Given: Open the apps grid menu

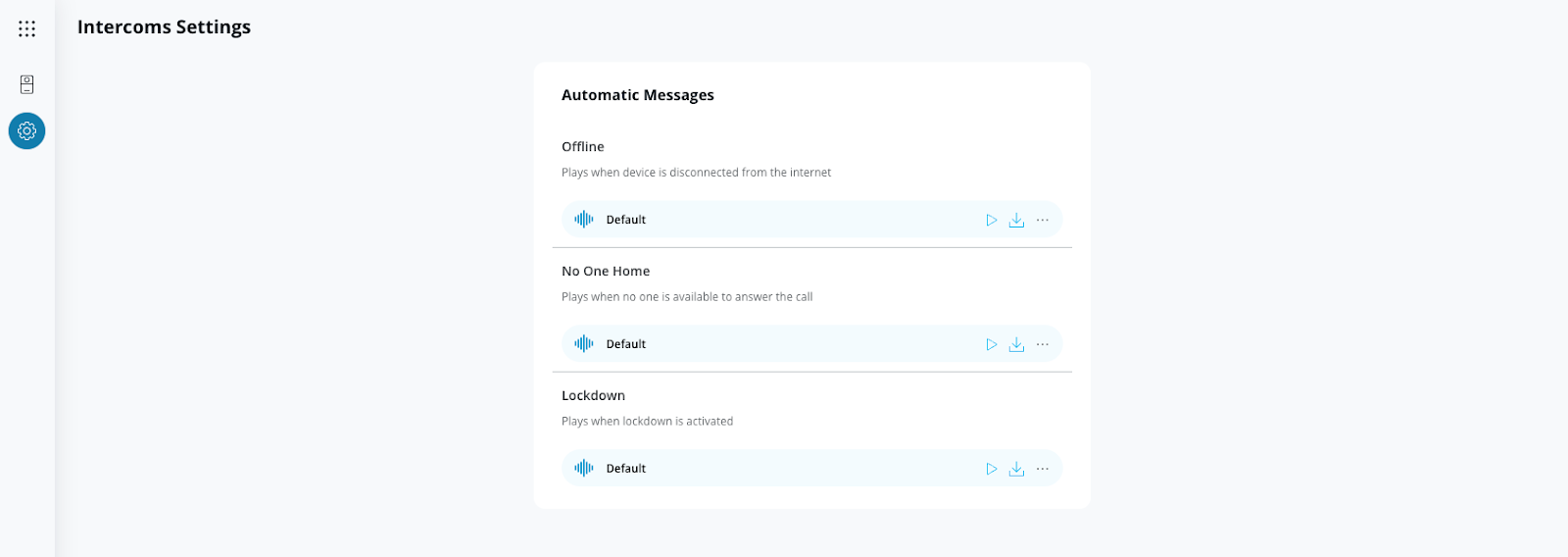Looking at the screenshot, I should [x=27, y=28].
